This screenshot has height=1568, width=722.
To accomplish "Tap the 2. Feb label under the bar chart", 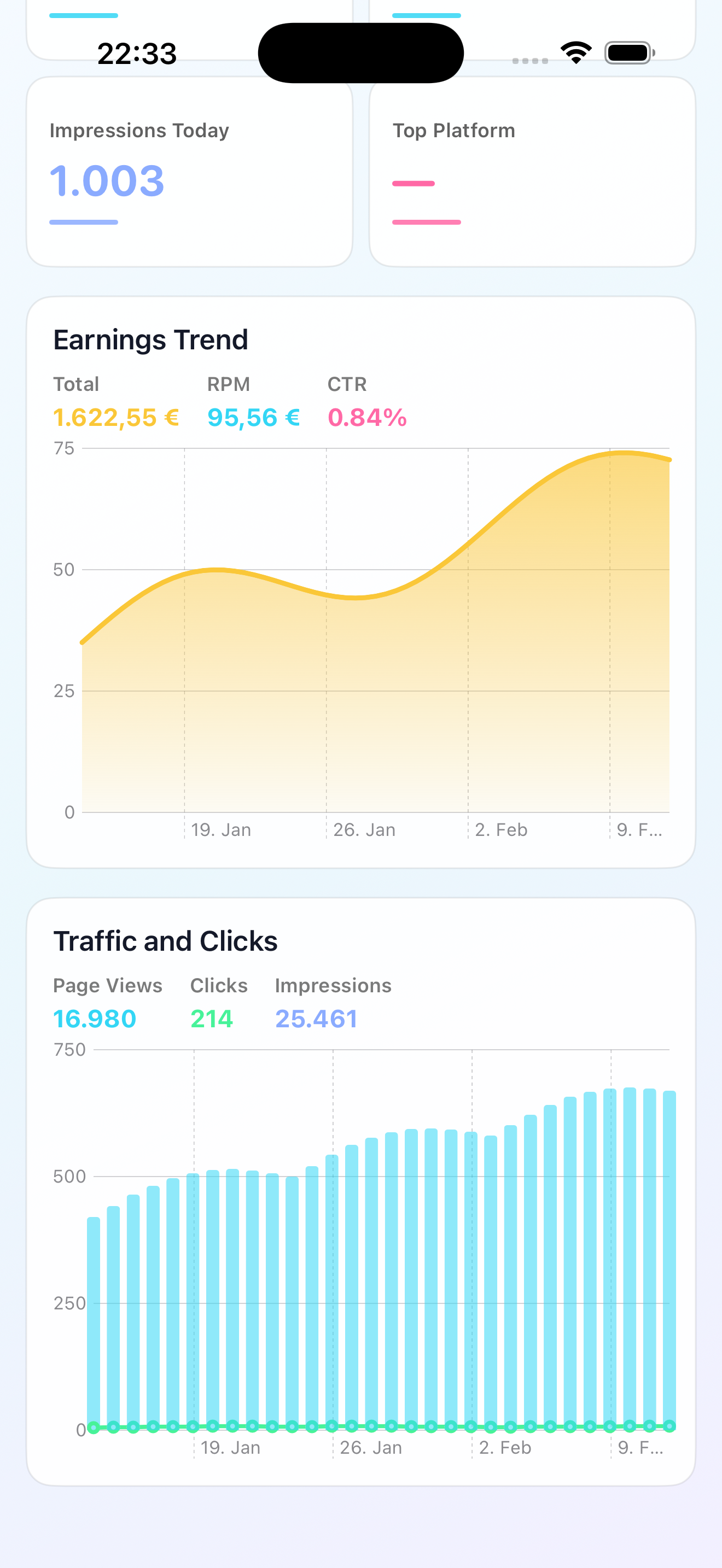I will (x=505, y=1448).
